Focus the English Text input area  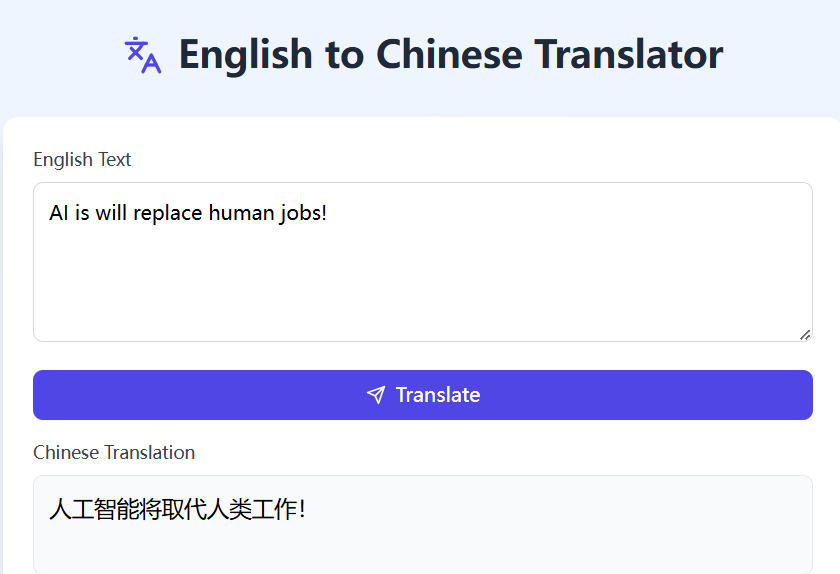(423, 262)
